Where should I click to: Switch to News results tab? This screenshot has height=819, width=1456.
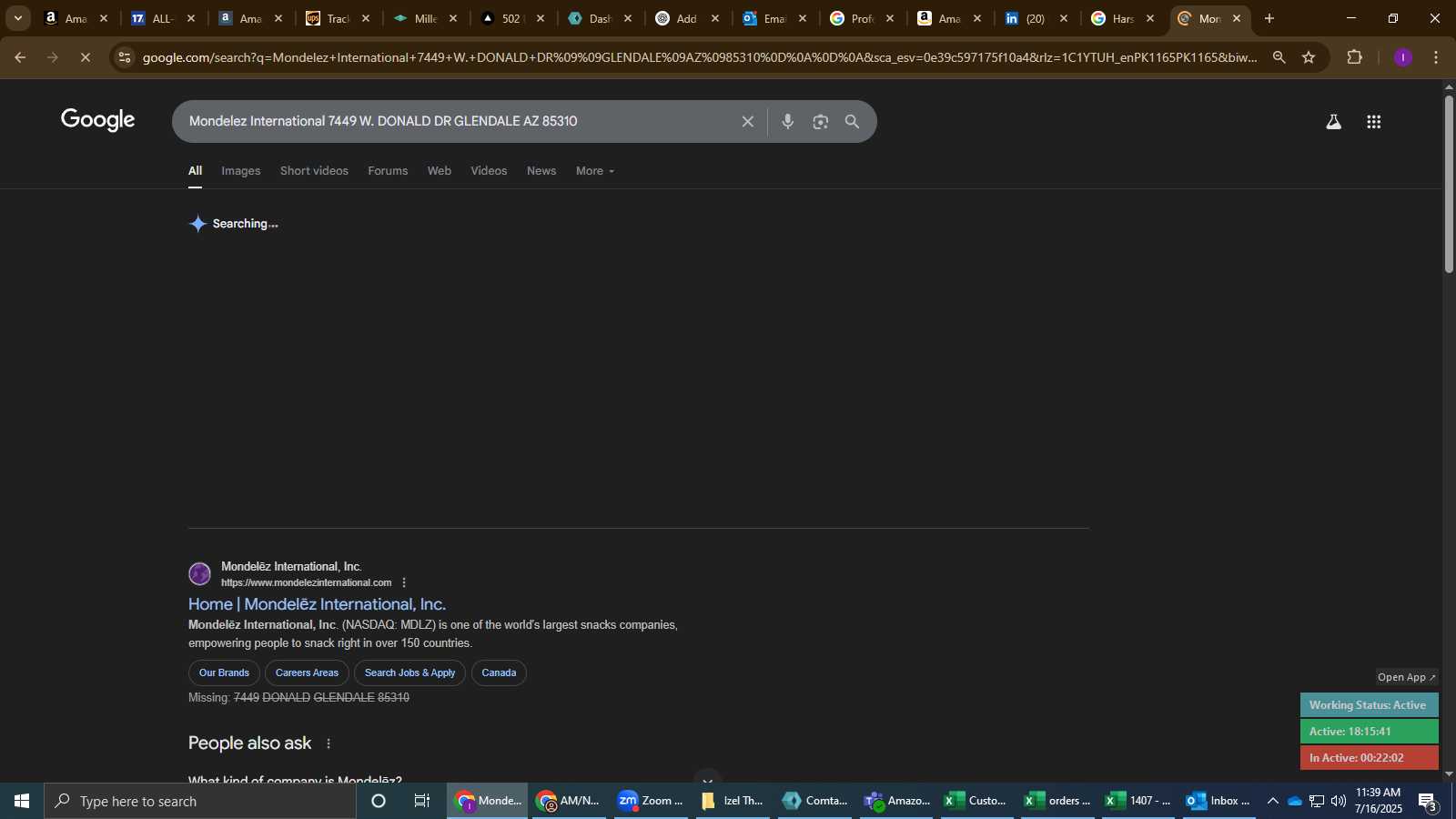point(541,171)
